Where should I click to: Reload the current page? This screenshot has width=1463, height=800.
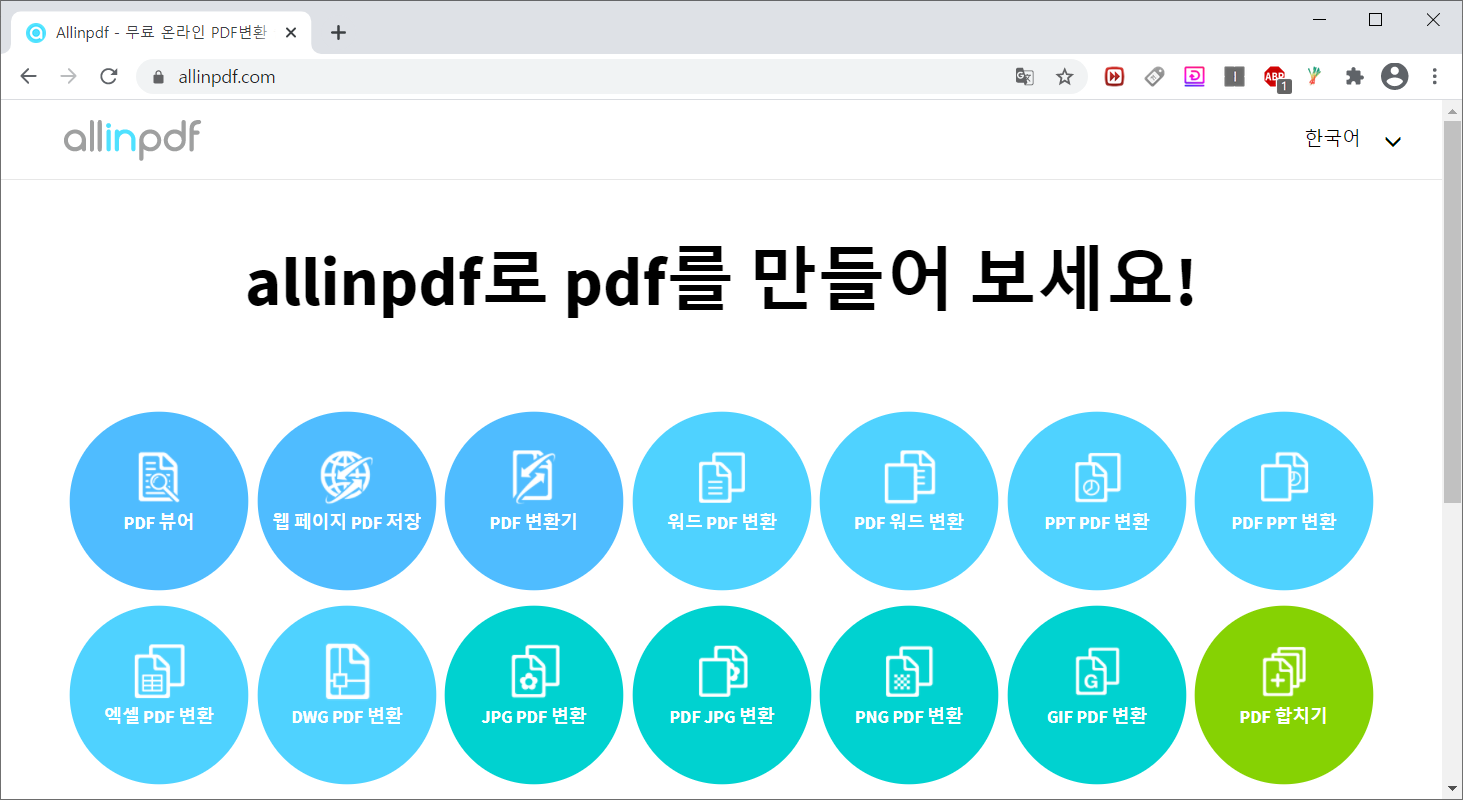tap(109, 77)
